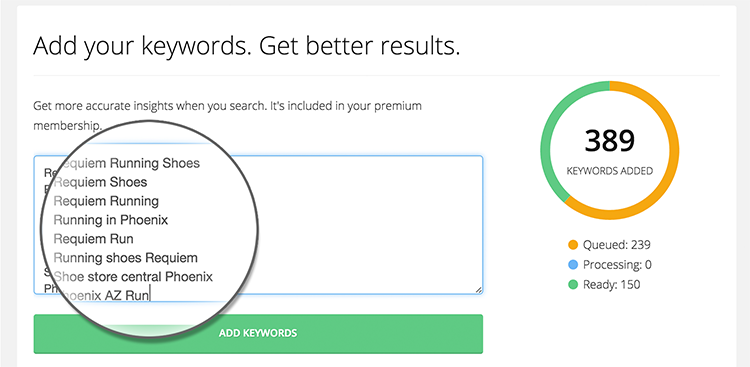Select the Ready: 150 legend label
Screen dimensions: 750x367
(x=611, y=285)
